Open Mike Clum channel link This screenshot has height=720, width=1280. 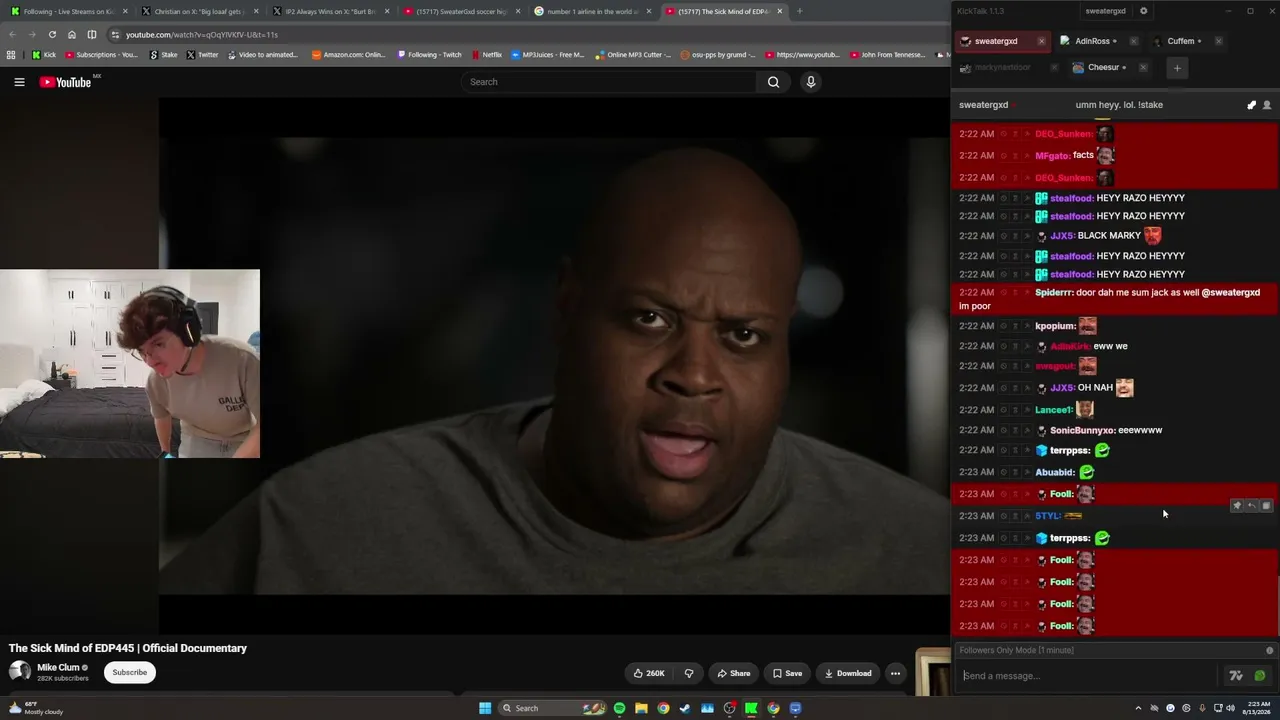click(x=58, y=667)
